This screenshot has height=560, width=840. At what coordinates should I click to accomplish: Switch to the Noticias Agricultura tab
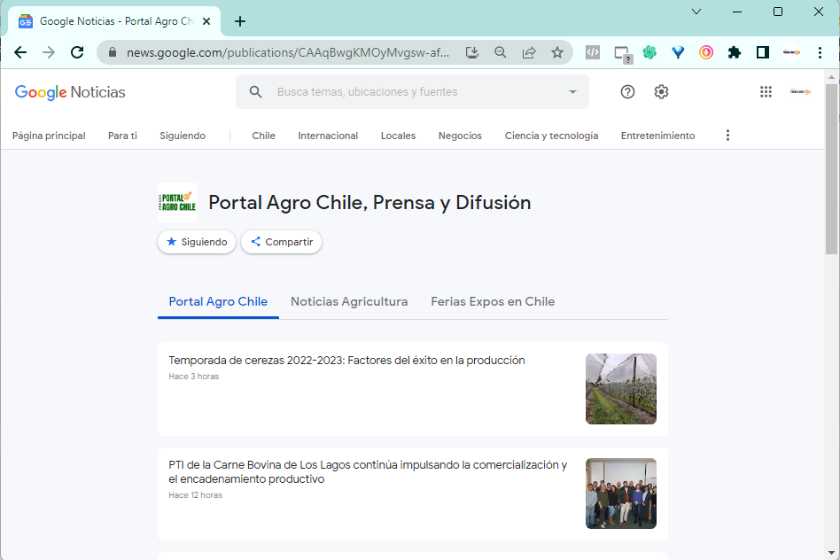[x=349, y=301]
